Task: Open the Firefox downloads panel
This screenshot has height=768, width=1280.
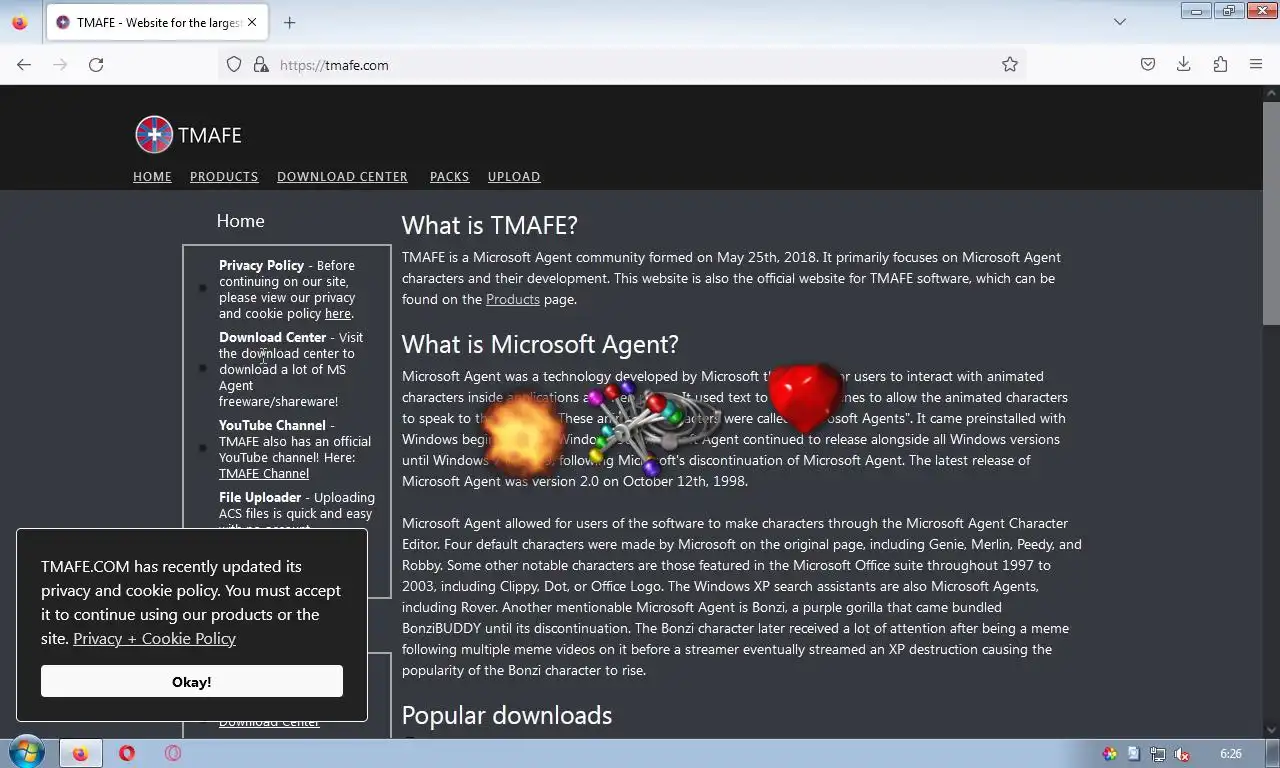Action: tap(1184, 65)
